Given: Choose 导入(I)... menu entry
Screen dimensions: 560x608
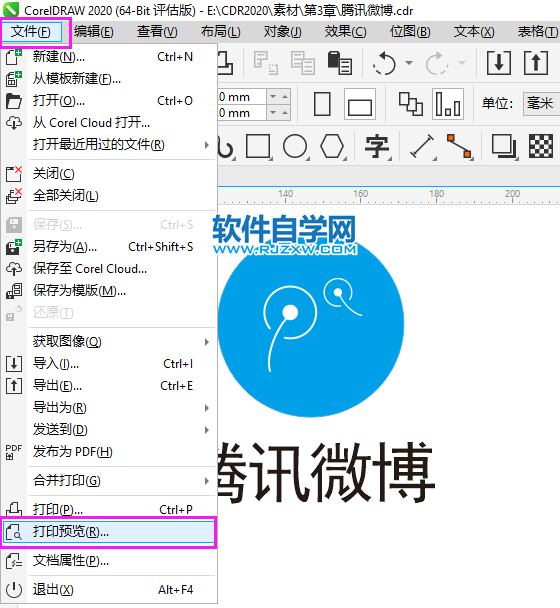Looking at the screenshot, I should coord(109,364).
